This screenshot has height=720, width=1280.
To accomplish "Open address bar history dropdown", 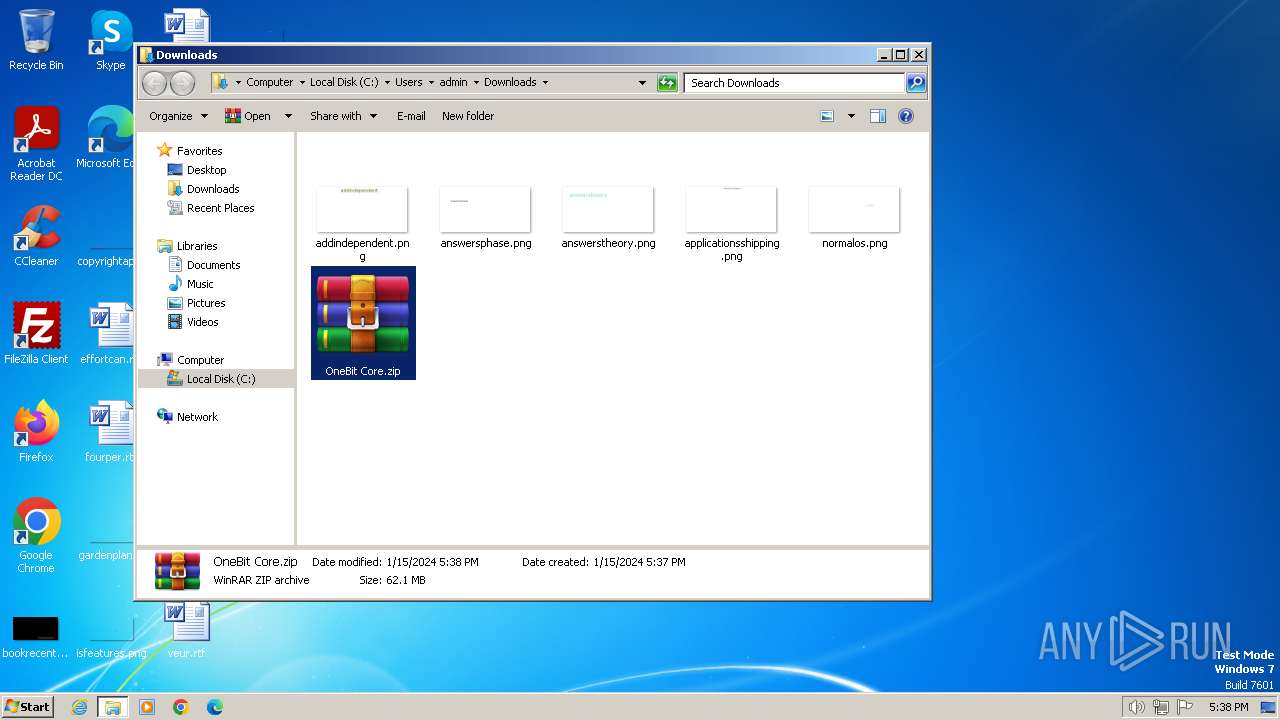I will click(642, 83).
